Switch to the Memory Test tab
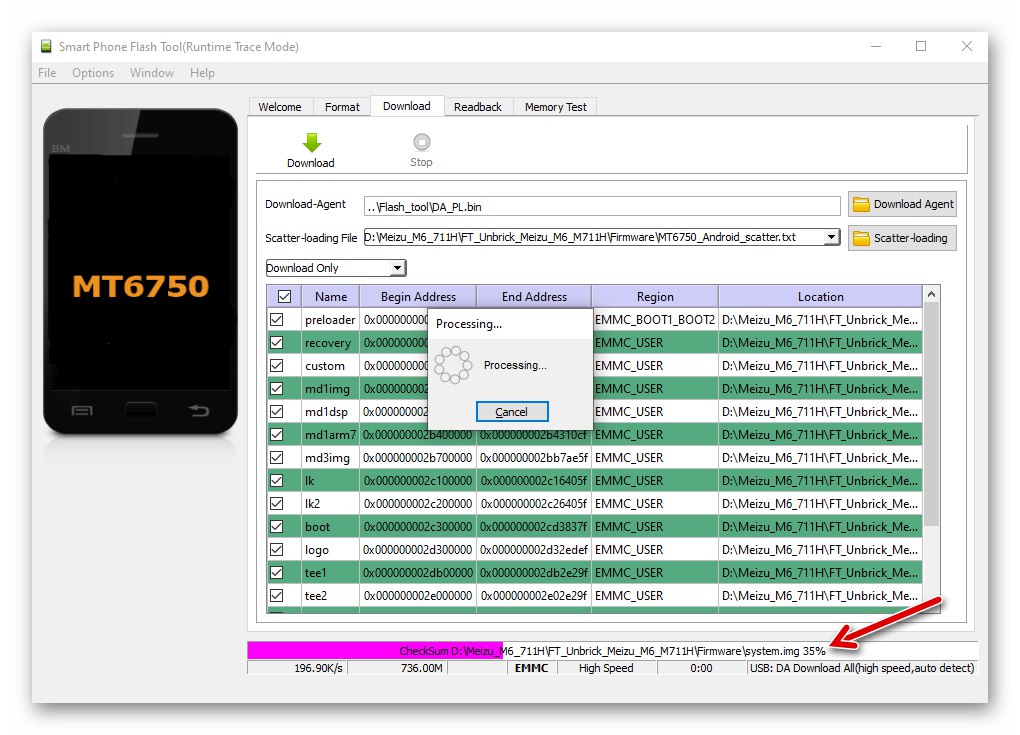 (x=556, y=107)
